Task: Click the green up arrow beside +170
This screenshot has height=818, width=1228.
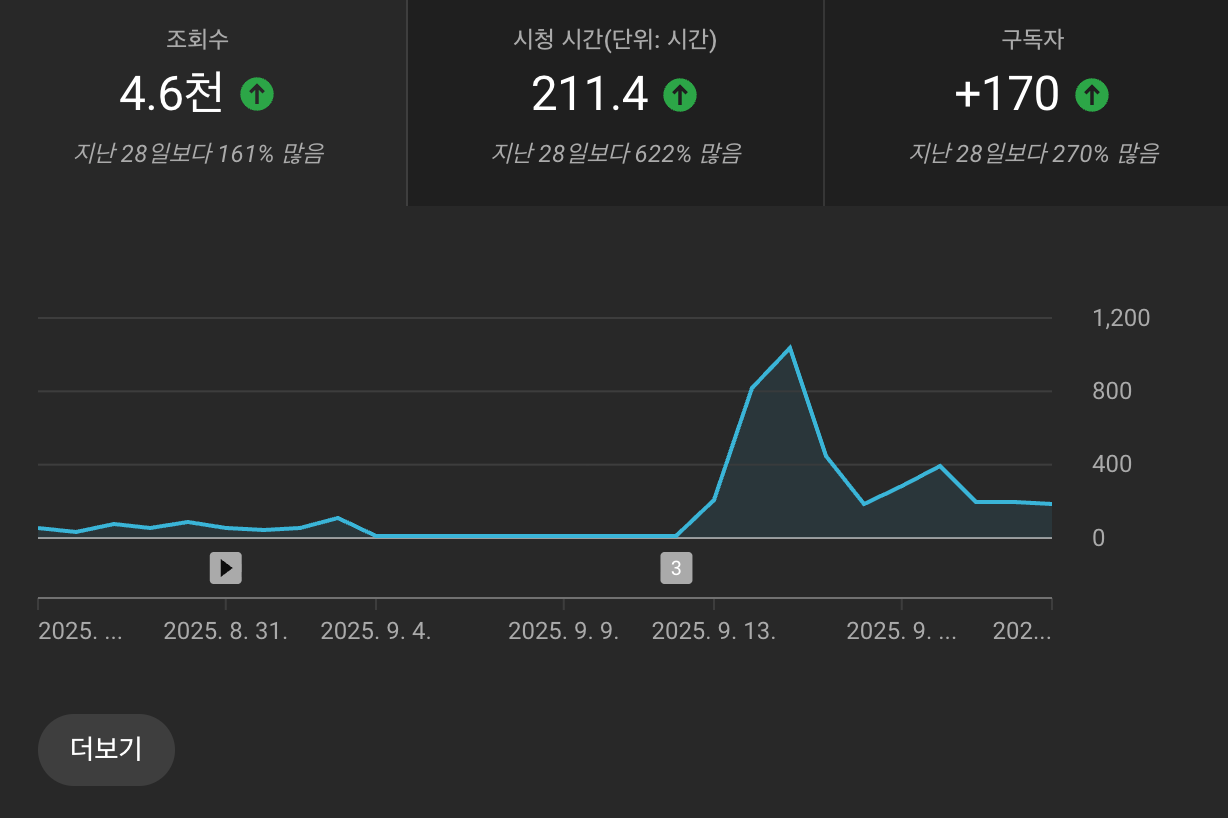Action: click(1092, 95)
